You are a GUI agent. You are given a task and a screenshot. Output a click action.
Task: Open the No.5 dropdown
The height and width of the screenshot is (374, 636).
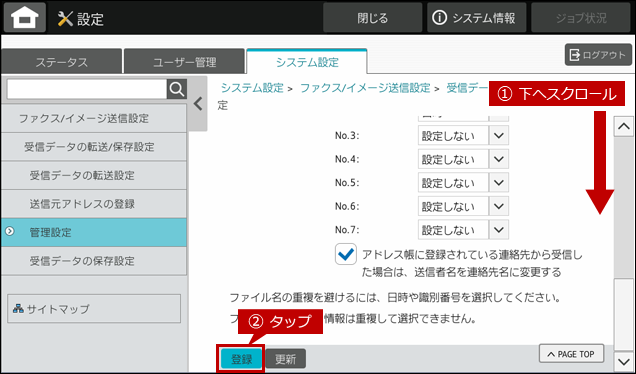[463, 183]
